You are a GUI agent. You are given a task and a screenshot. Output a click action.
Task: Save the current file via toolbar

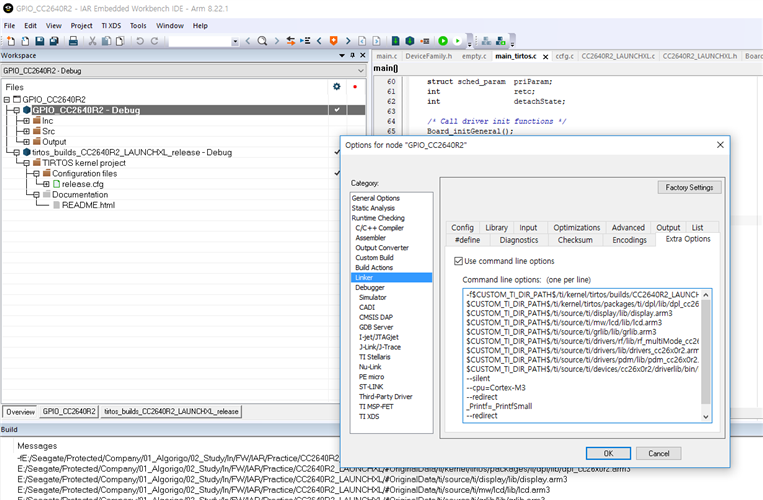[40, 41]
